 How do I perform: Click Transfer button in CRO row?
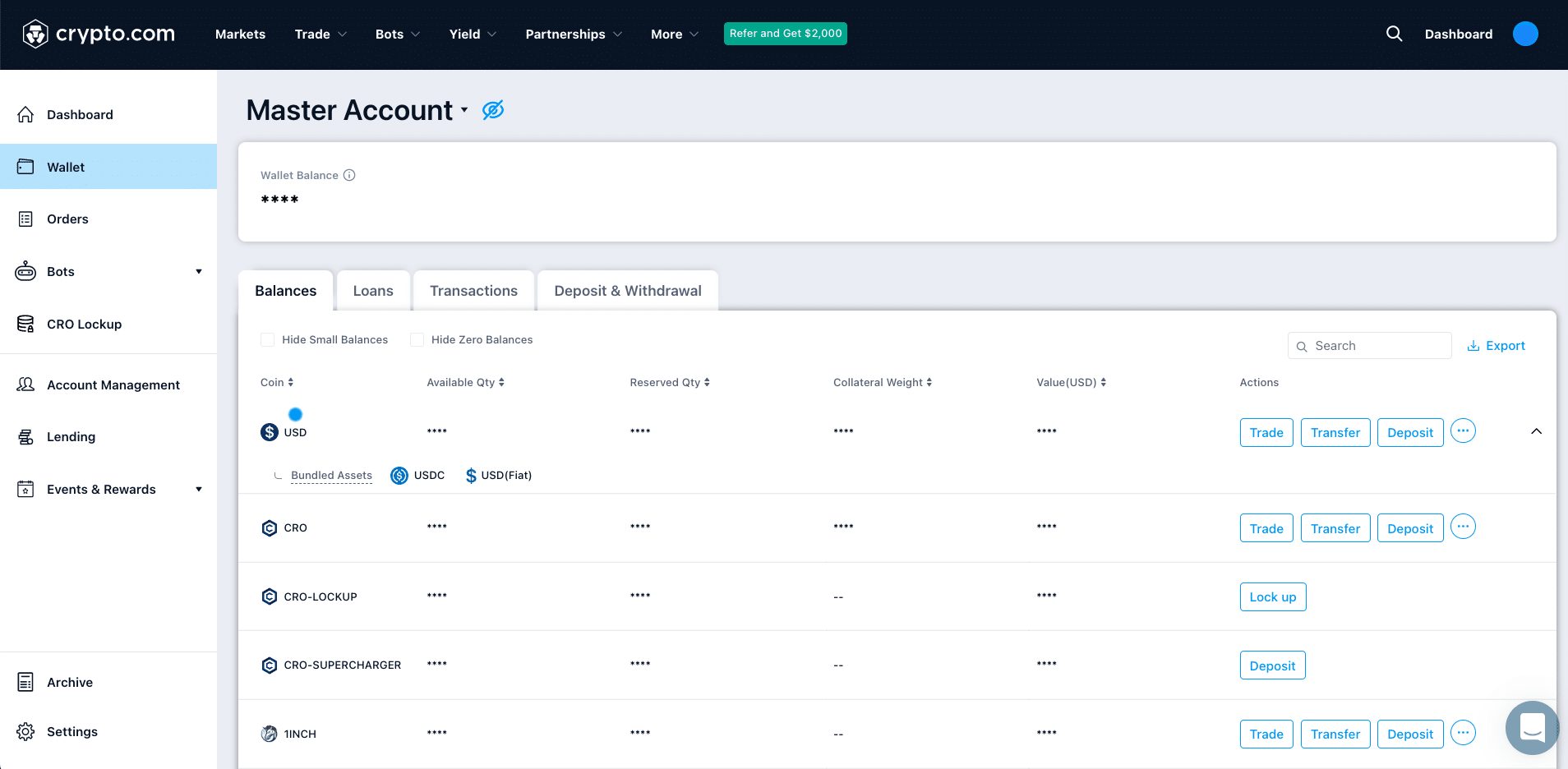coord(1335,528)
